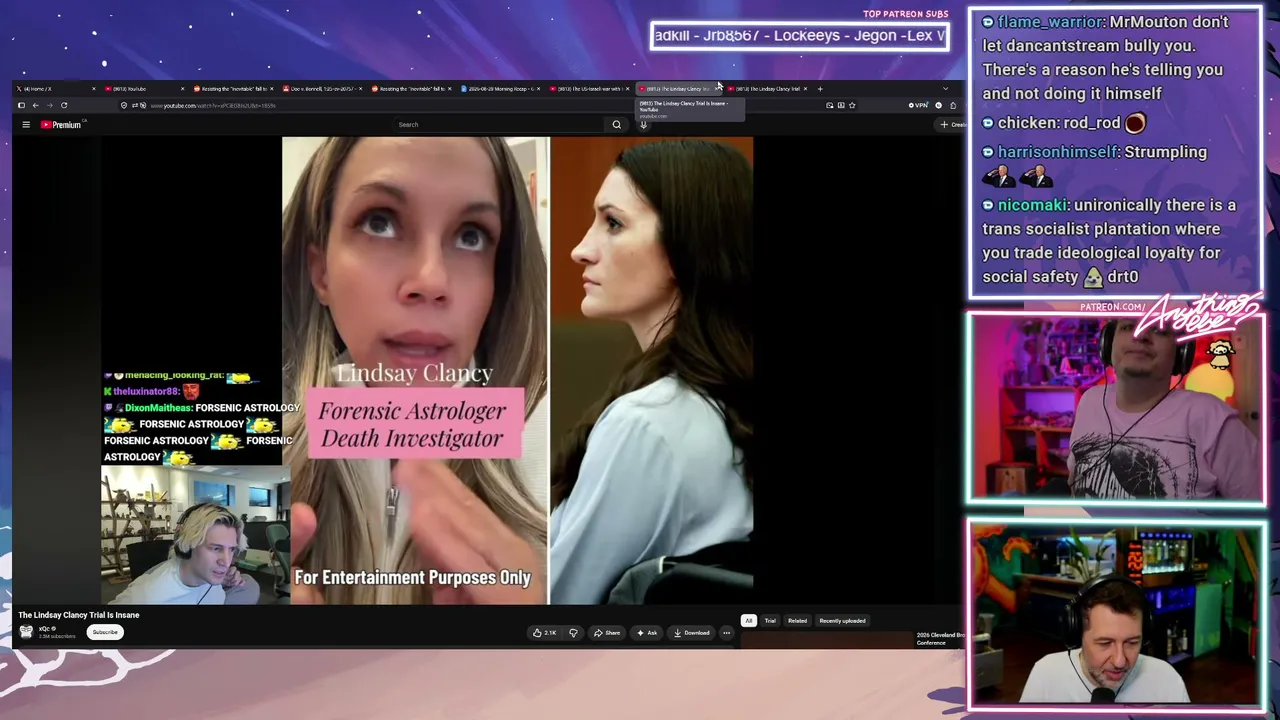The image size is (1280, 720).
Task: Bookmark page with the star icon
Action: (852, 105)
